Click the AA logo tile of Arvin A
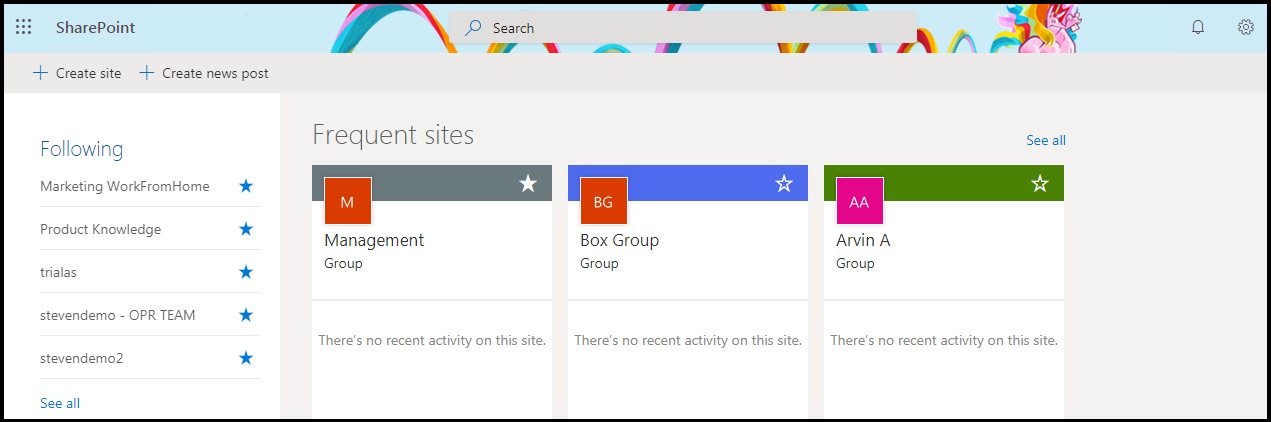 [x=860, y=201]
